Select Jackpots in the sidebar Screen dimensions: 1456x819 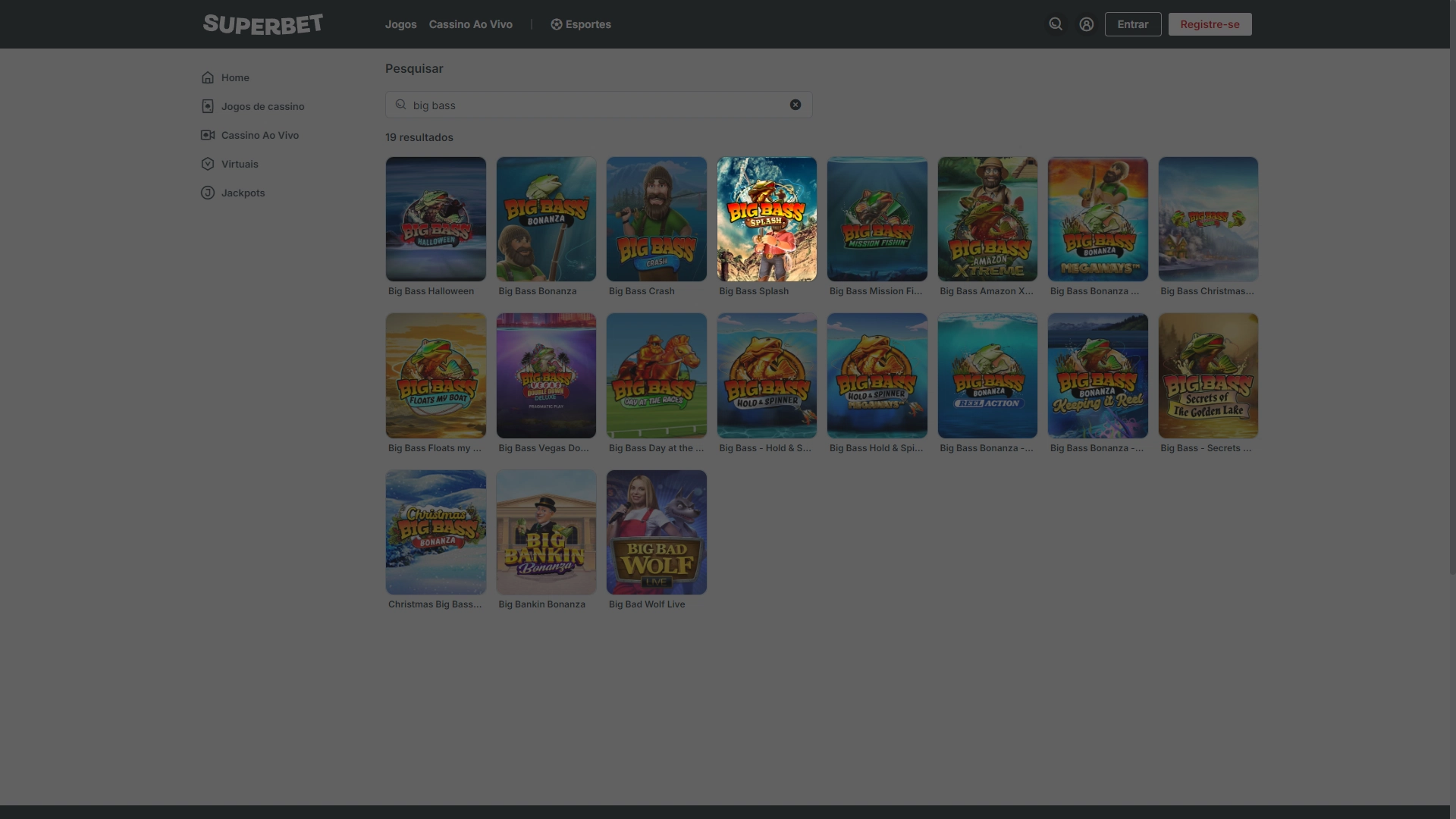(x=243, y=193)
